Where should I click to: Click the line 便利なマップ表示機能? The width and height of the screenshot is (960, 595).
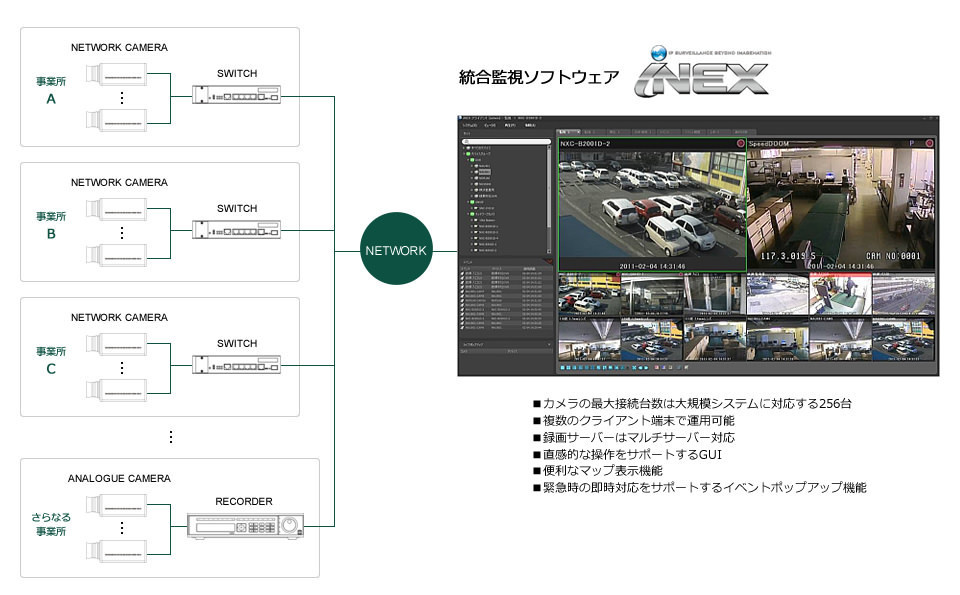(x=598, y=471)
